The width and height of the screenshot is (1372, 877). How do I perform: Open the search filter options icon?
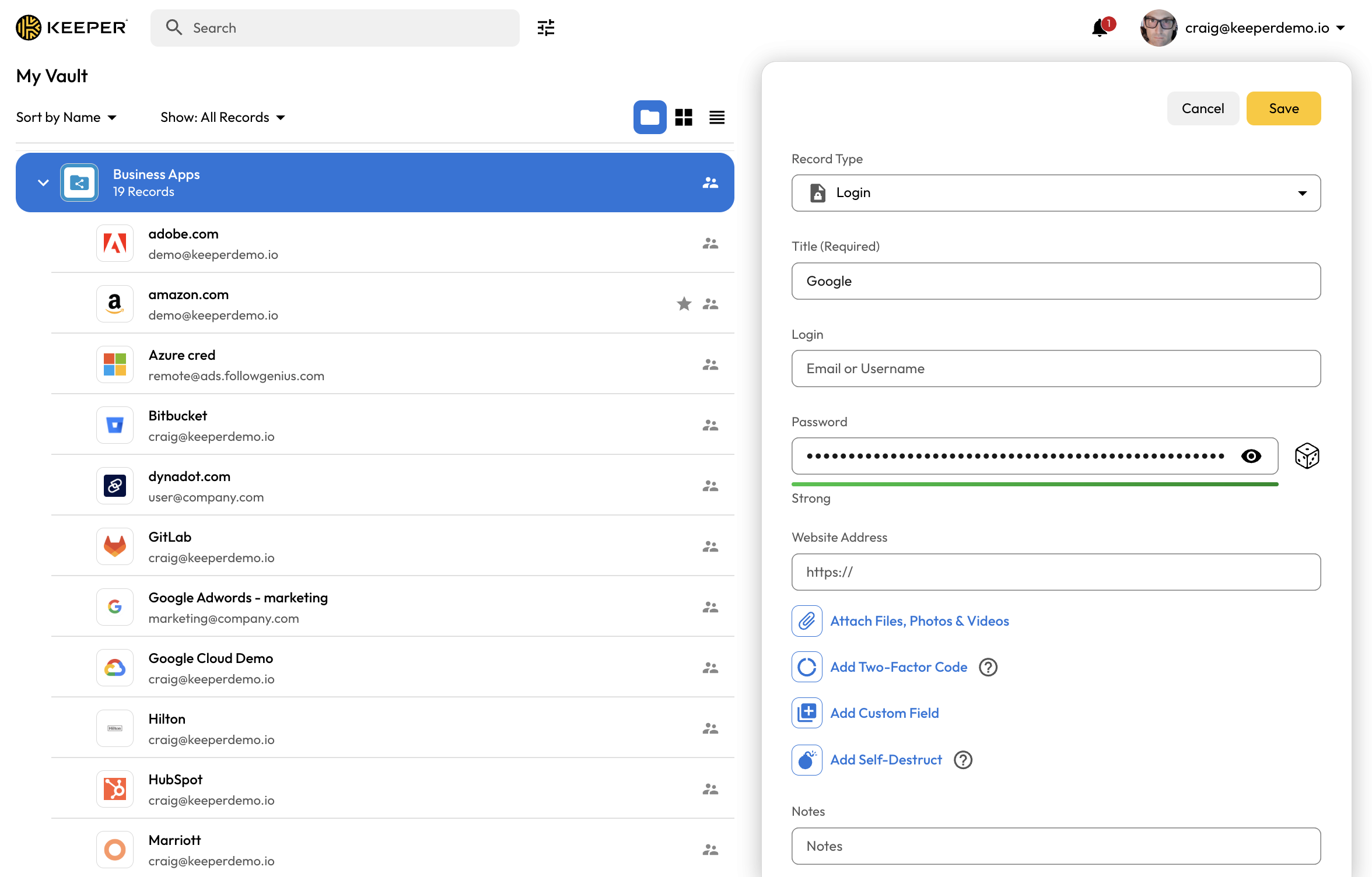(545, 27)
